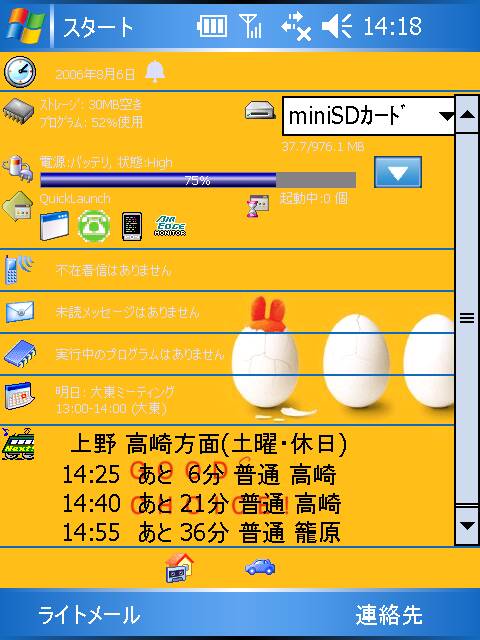Click the alarm bell icon
Viewport: 480px width, 640px height.
click(155, 71)
